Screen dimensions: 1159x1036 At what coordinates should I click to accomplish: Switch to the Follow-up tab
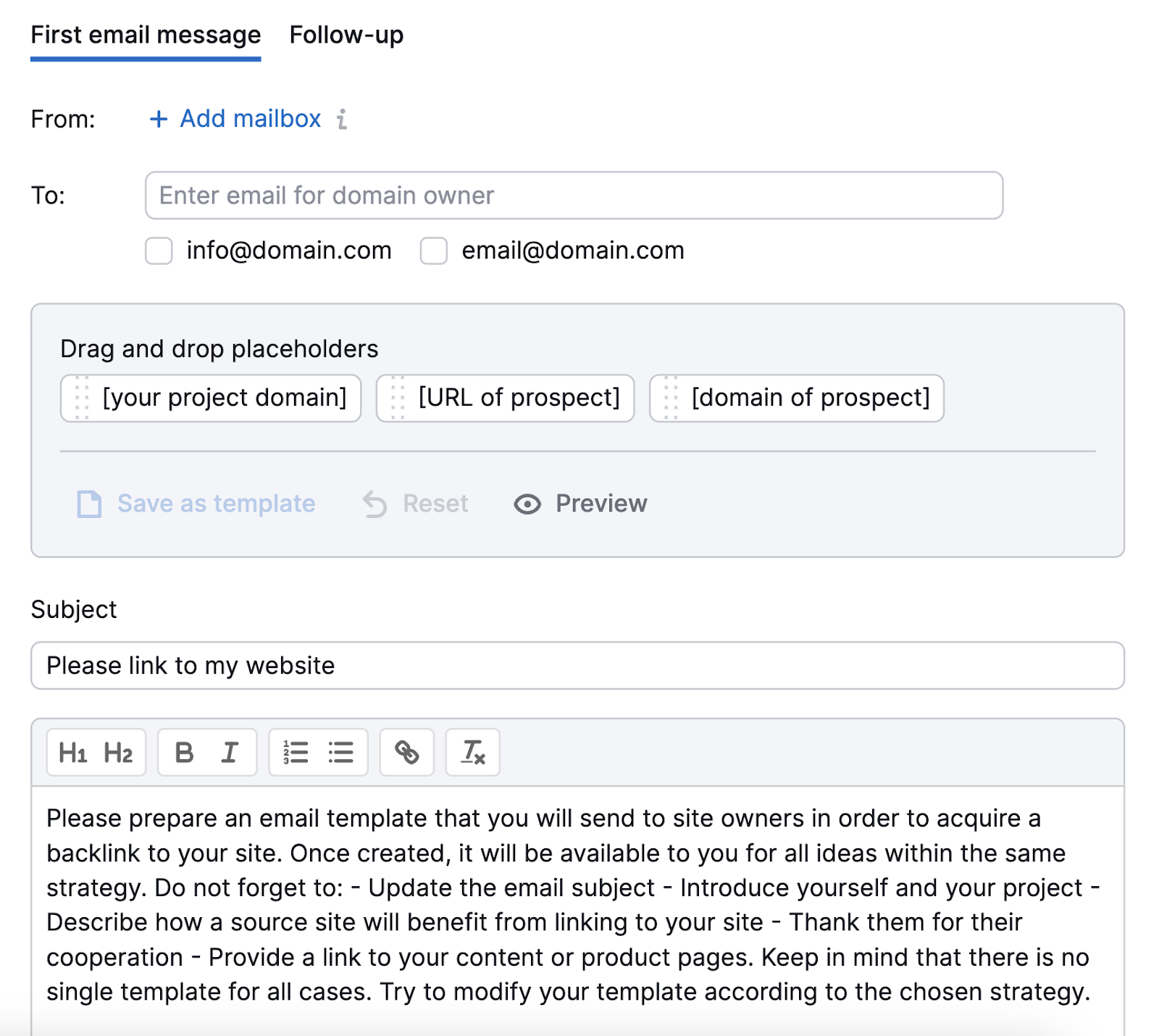click(346, 35)
